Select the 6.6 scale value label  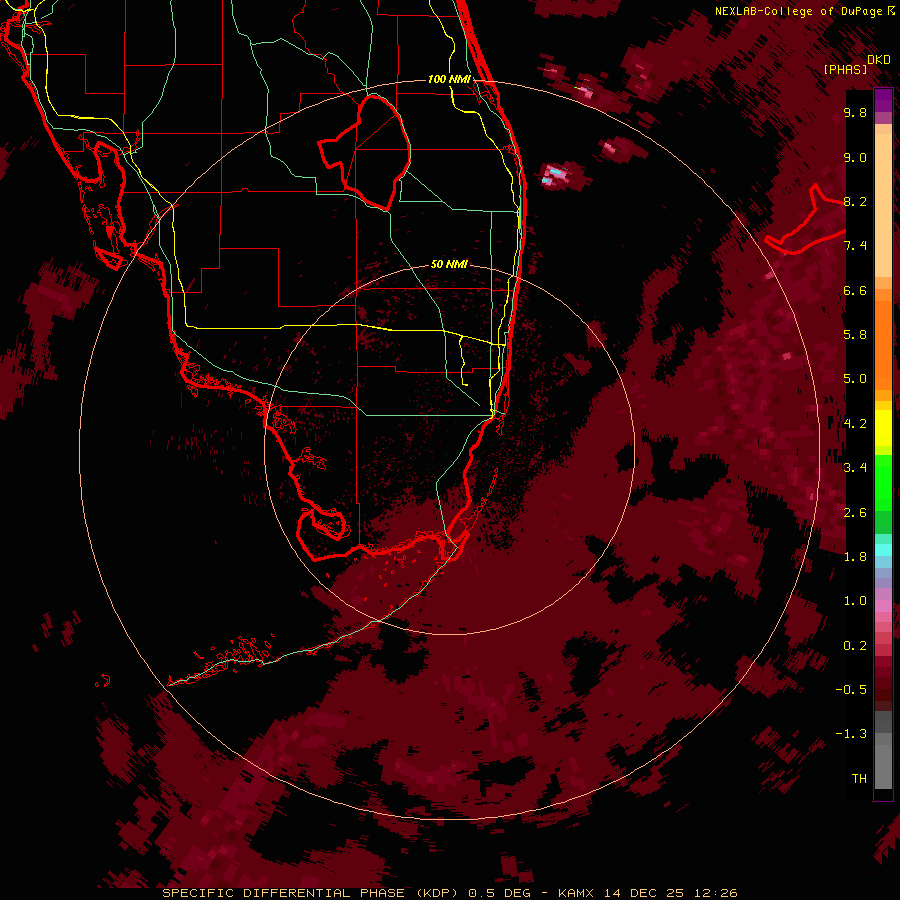click(855, 290)
